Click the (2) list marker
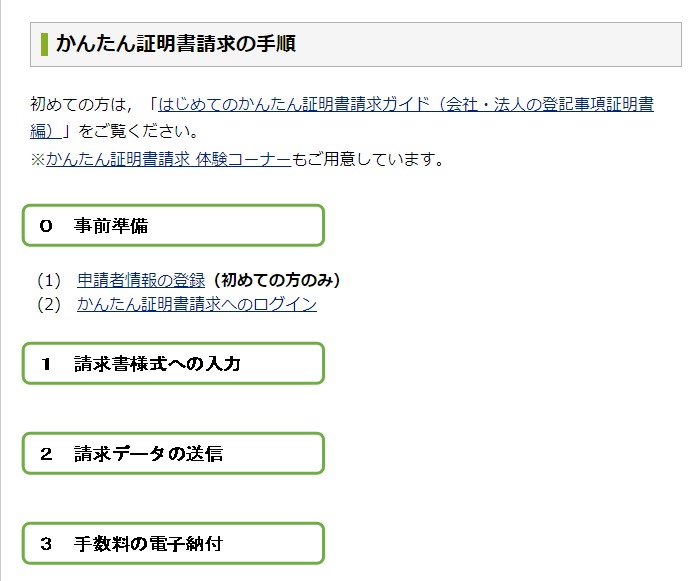The height and width of the screenshot is (581, 695). pos(49,304)
